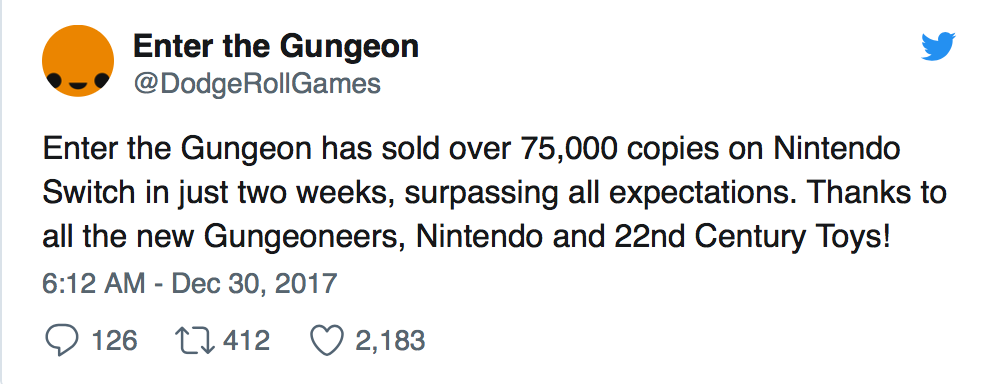Visit the @DodgeRollGames handle
Image resolution: width=990 pixels, height=384 pixels.
click(x=257, y=83)
